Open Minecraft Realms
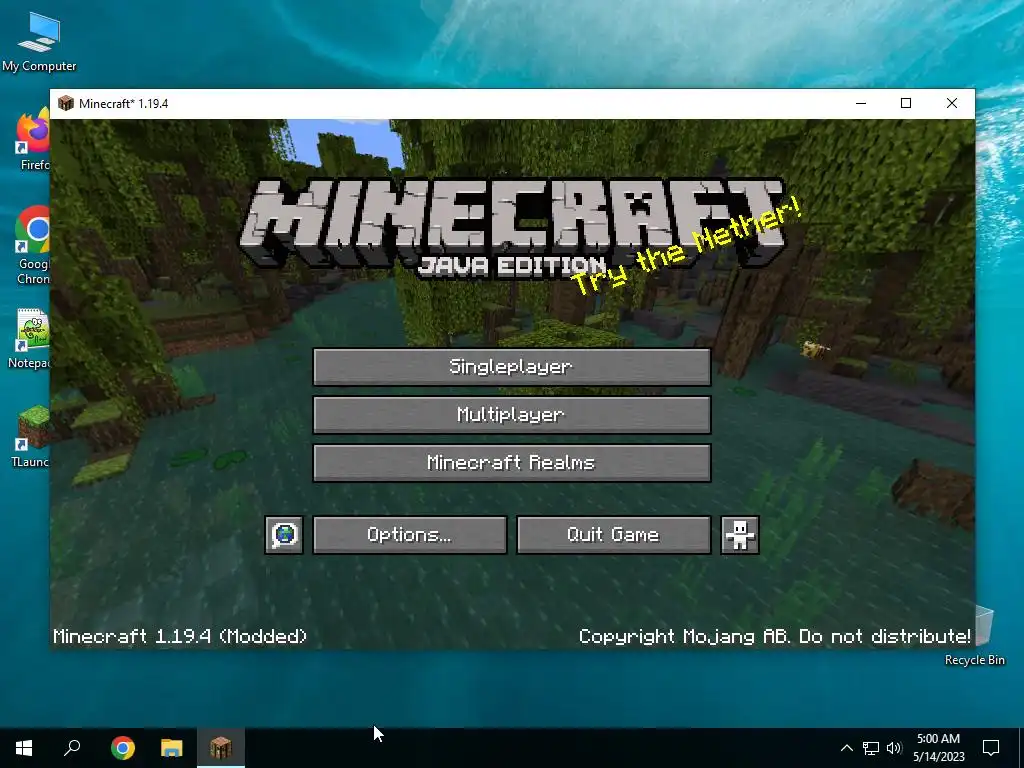Screen dimensions: 1024x768 click(511, 462)
